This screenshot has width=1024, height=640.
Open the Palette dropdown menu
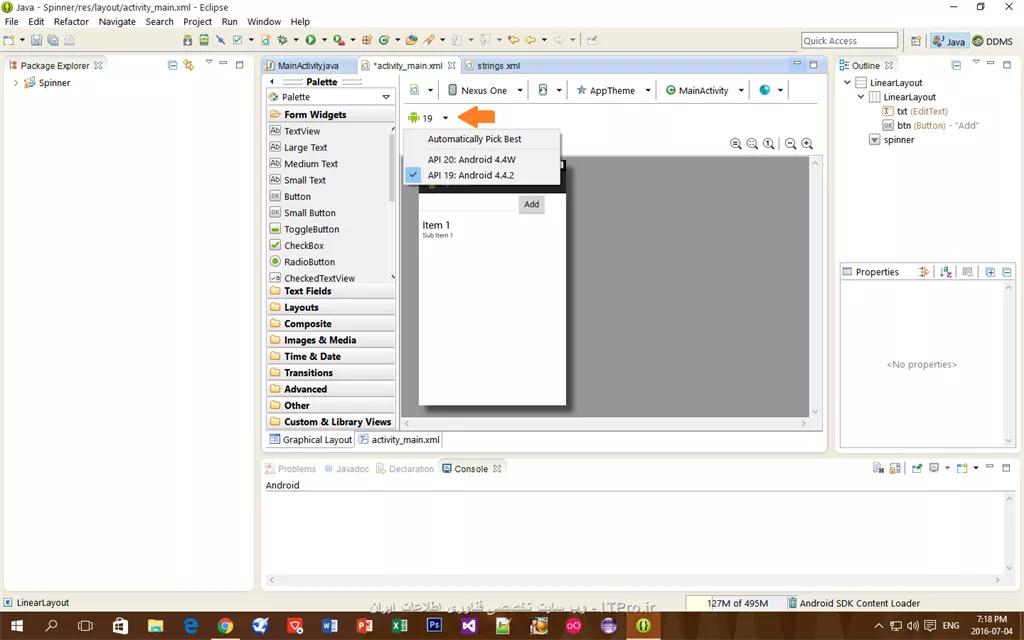(386, 97)
